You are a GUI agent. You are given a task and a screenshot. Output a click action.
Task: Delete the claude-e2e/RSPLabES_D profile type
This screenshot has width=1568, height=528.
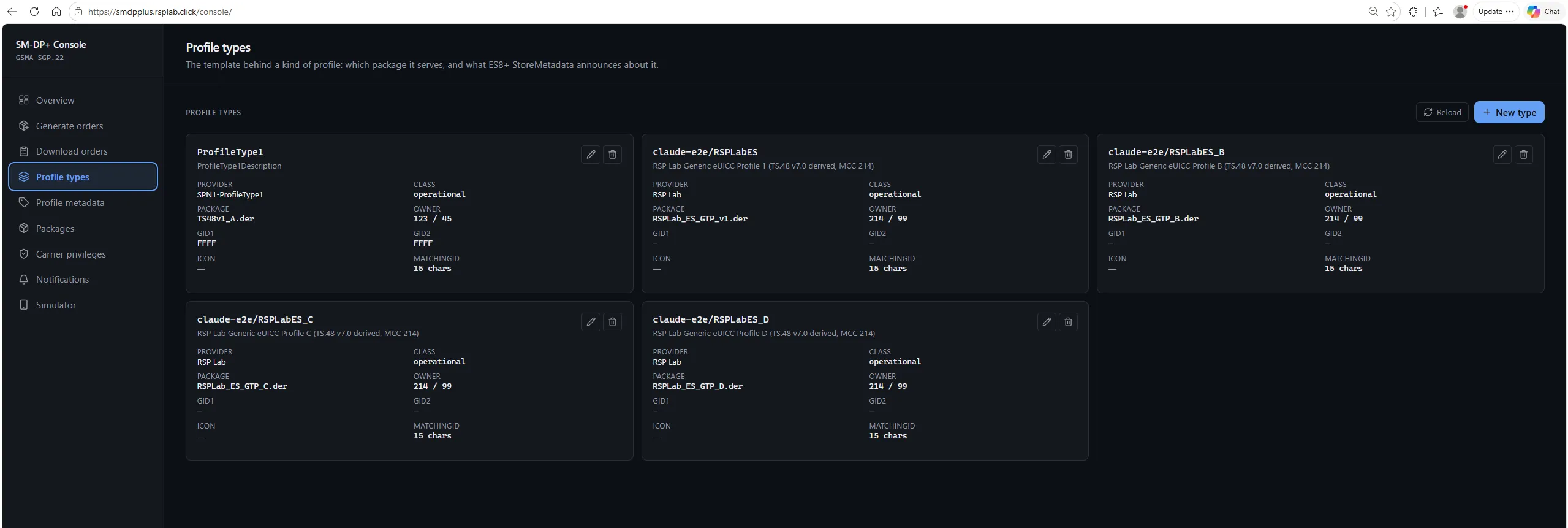[1068, 322]
